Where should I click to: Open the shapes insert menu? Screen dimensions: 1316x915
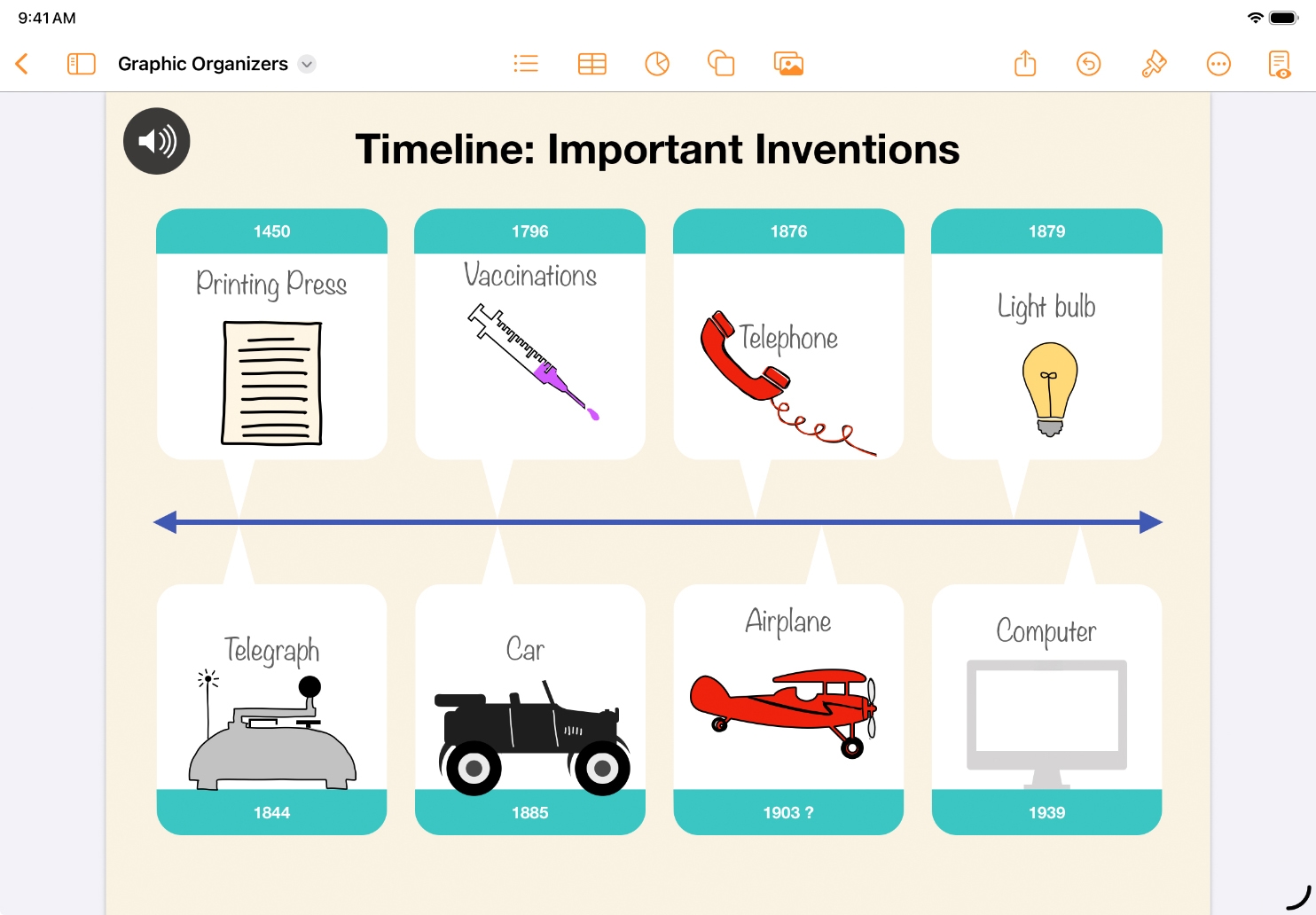tap(721, 64)
